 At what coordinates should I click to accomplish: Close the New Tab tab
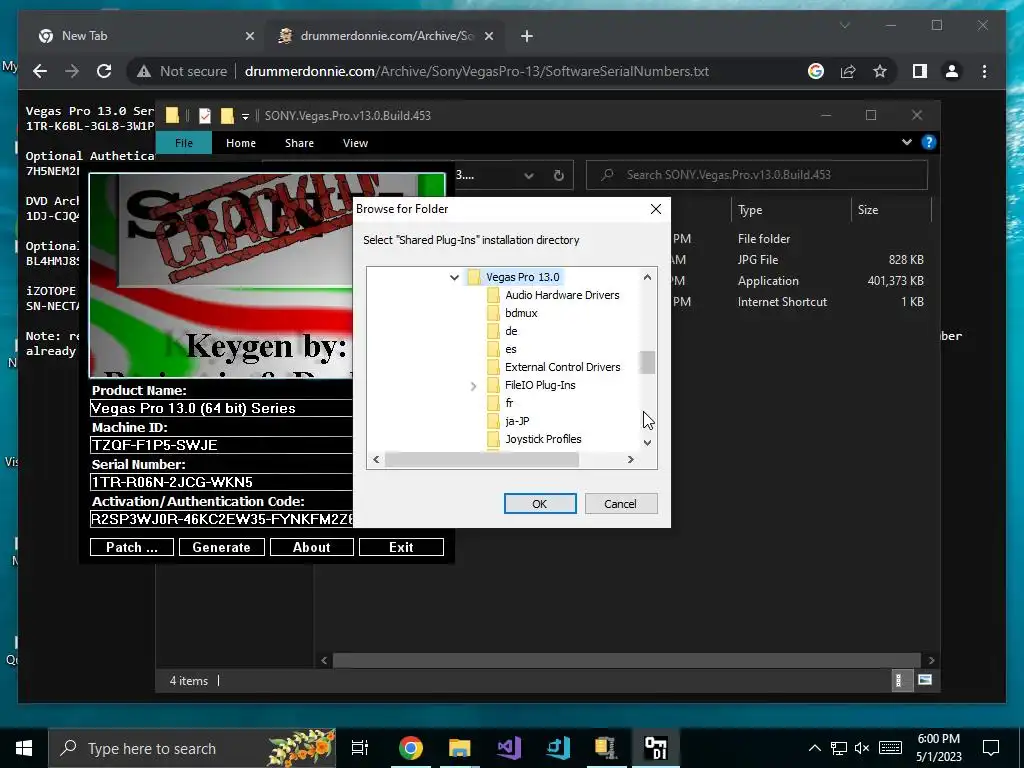click(x=249, y=36)
